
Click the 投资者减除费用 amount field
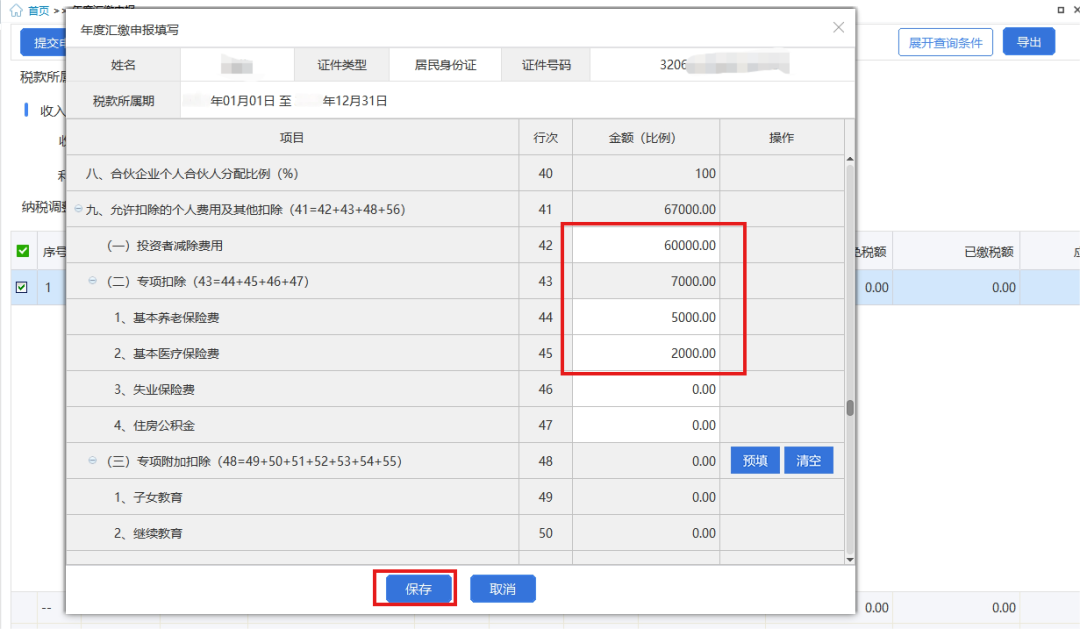coord(642,246)
